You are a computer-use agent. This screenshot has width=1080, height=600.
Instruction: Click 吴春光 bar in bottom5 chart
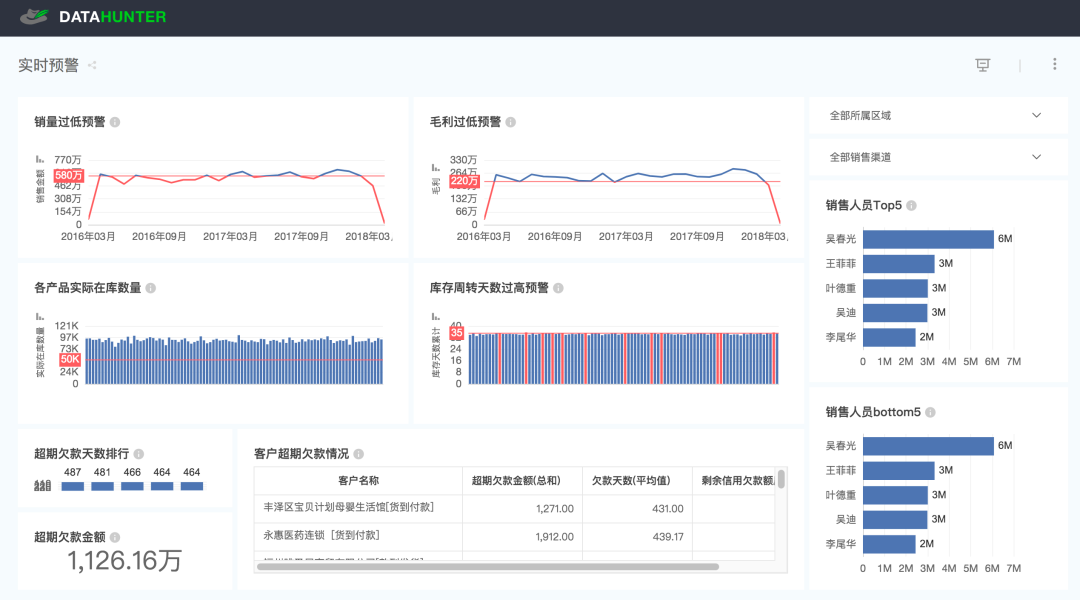tap(928, 446)
